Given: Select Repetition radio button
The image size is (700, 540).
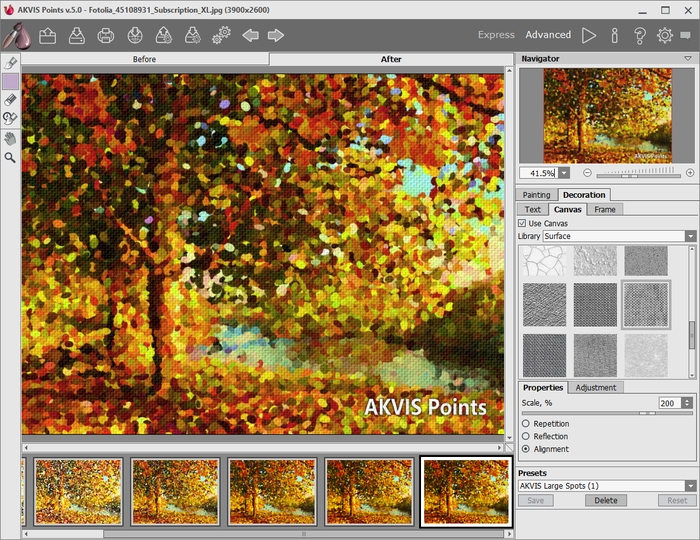Looking at the screenshot, I should tap(526, 424).
